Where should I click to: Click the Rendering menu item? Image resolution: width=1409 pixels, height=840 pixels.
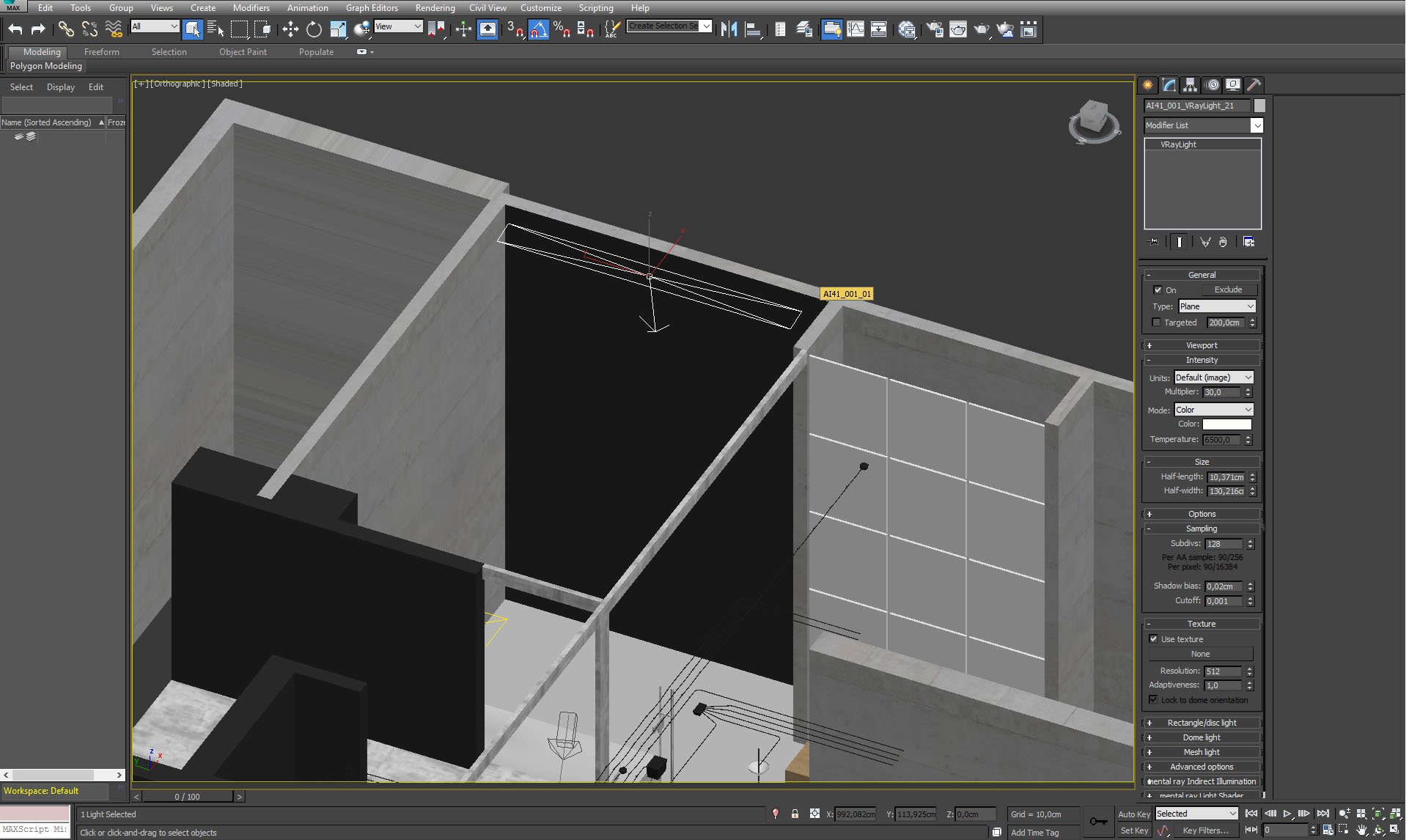pyautogui.click(x=434, y=7)
